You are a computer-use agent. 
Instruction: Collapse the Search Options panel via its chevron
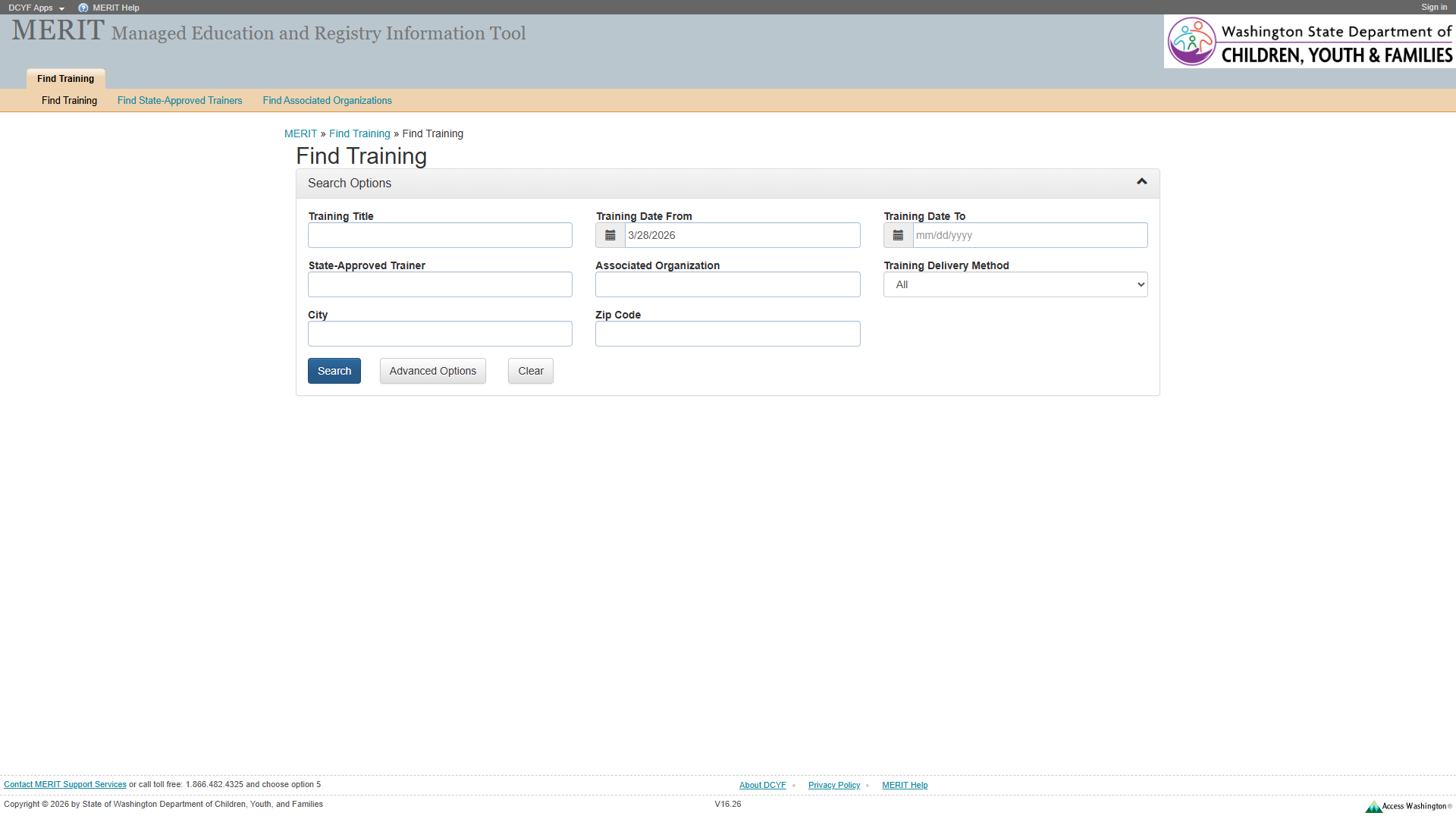[1141, 181]
